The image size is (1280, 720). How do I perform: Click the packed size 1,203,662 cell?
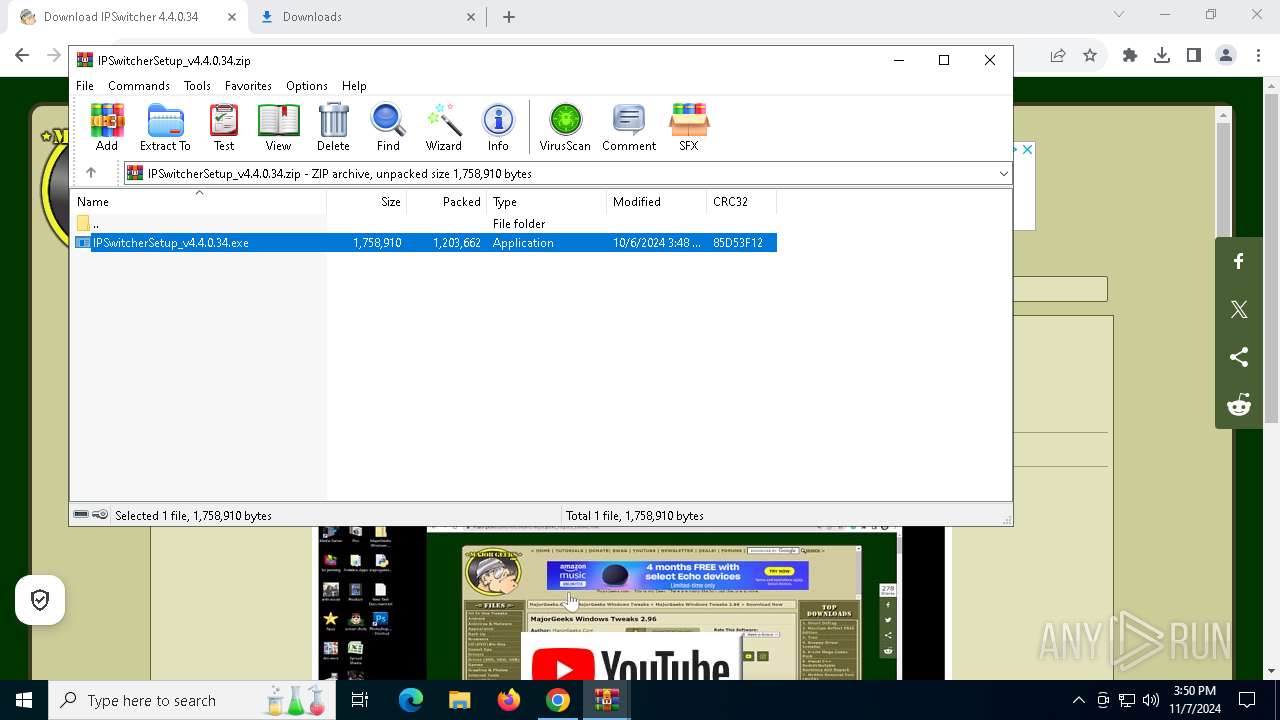click(456, 243)
